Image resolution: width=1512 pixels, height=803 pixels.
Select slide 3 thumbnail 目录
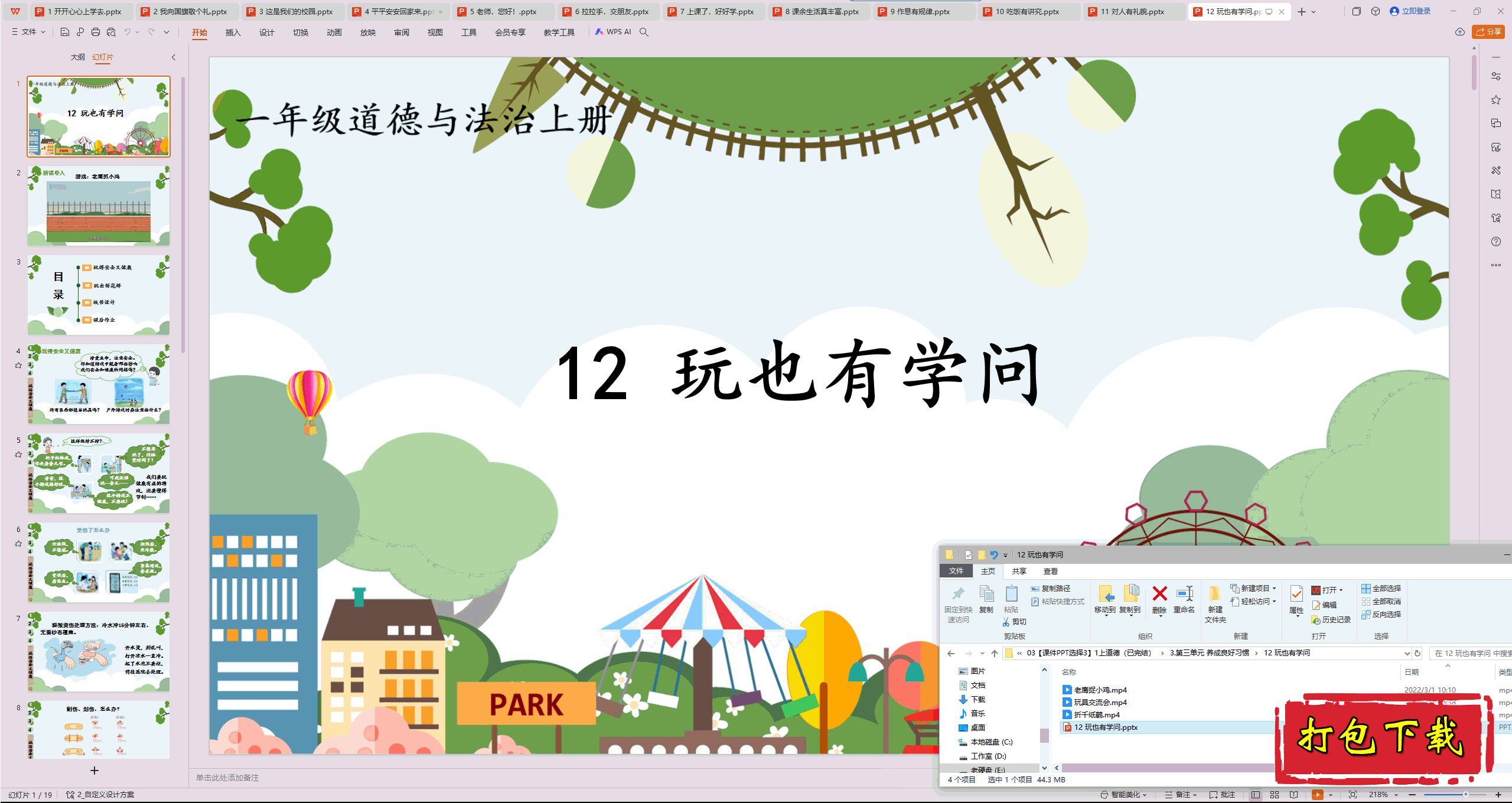tap(99, 295)
